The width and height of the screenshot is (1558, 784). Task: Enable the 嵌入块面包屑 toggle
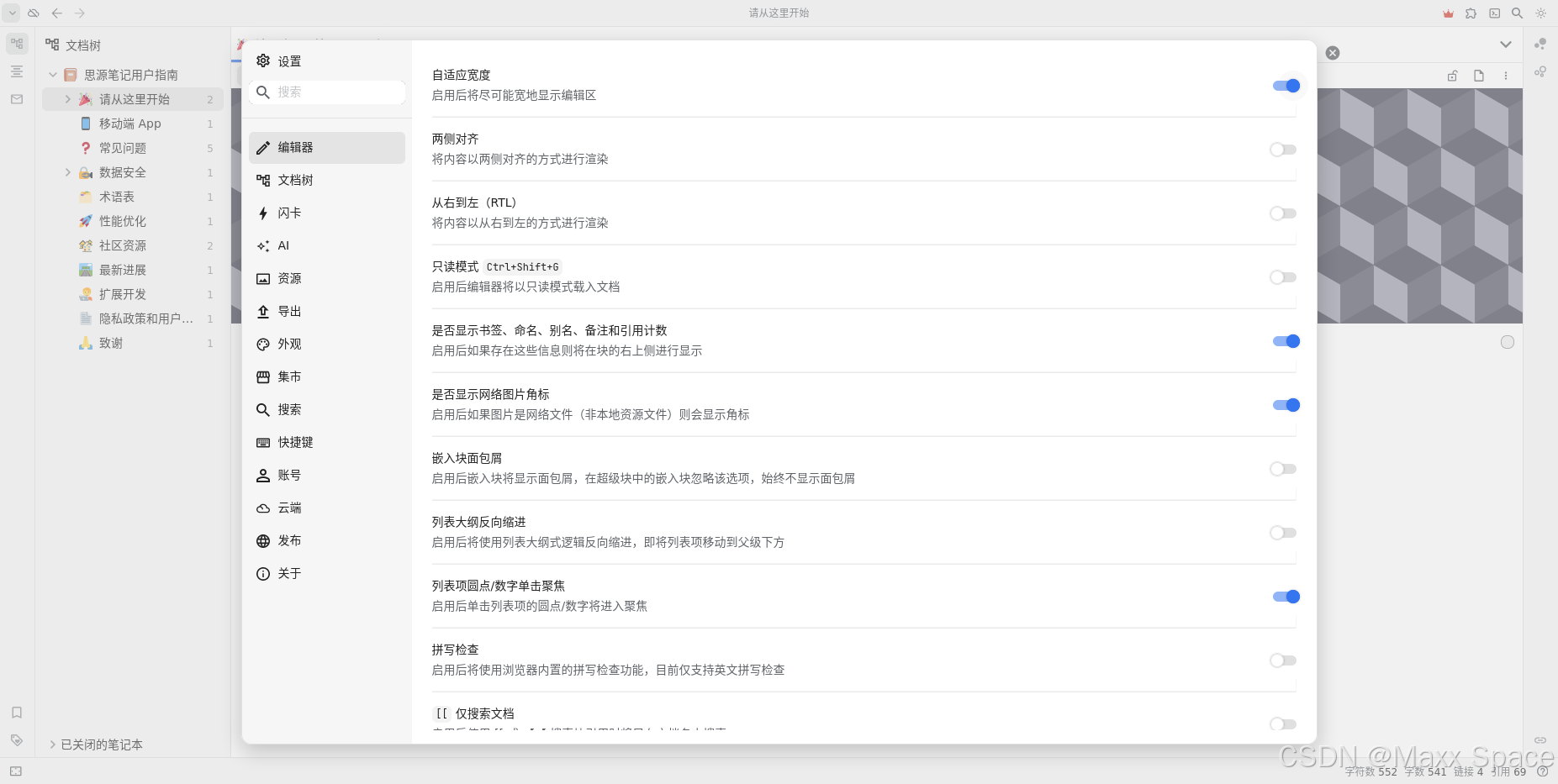tap(1283, 469)
